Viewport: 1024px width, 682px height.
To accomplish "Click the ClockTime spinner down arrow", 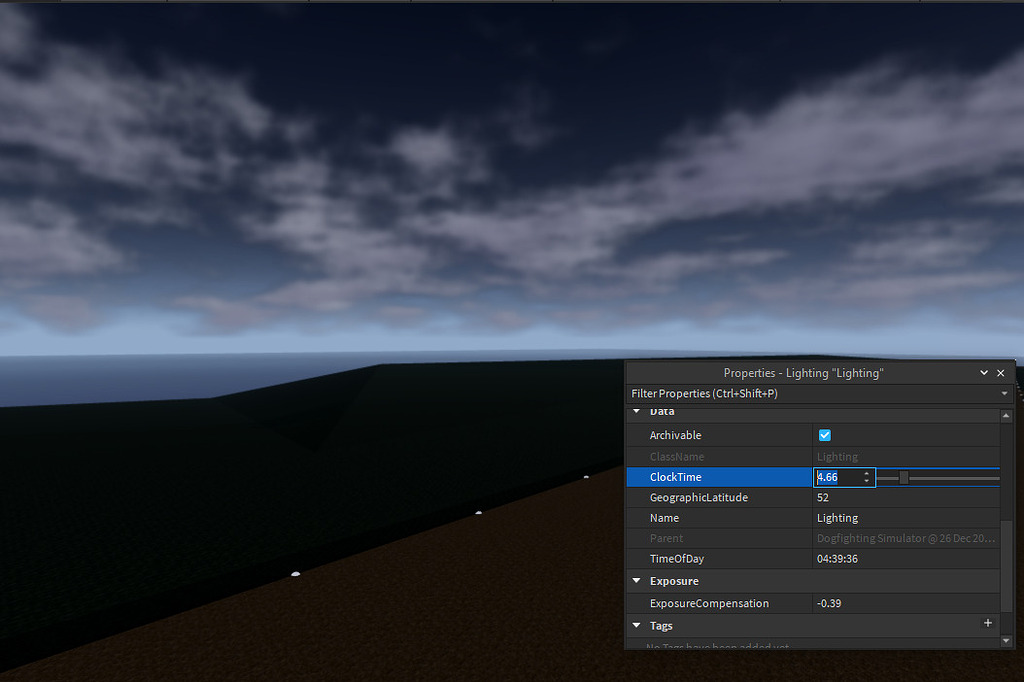I will click(x=866, y=481).
